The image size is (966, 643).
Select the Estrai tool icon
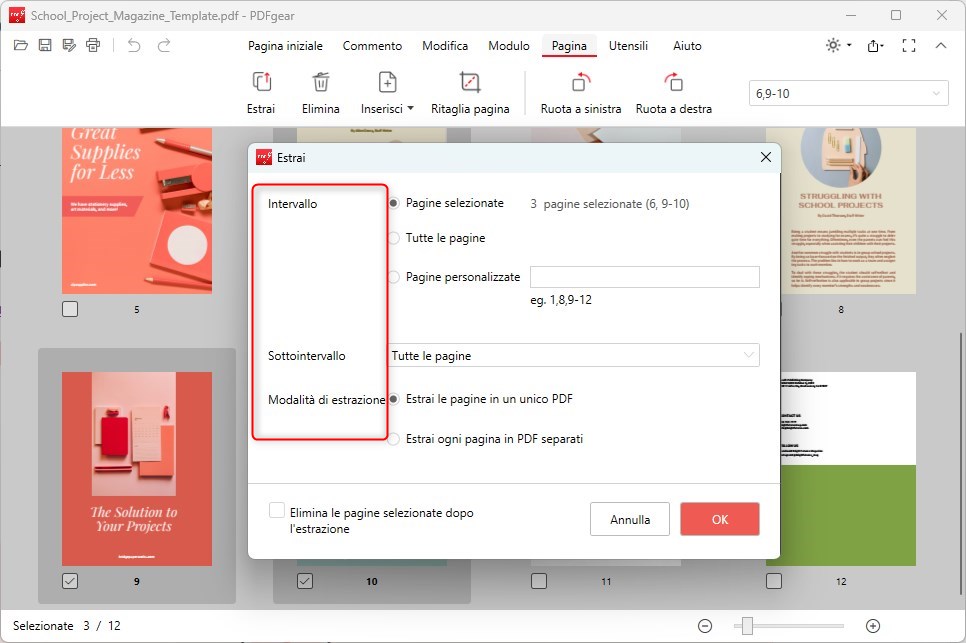click(x=260, y=81)
